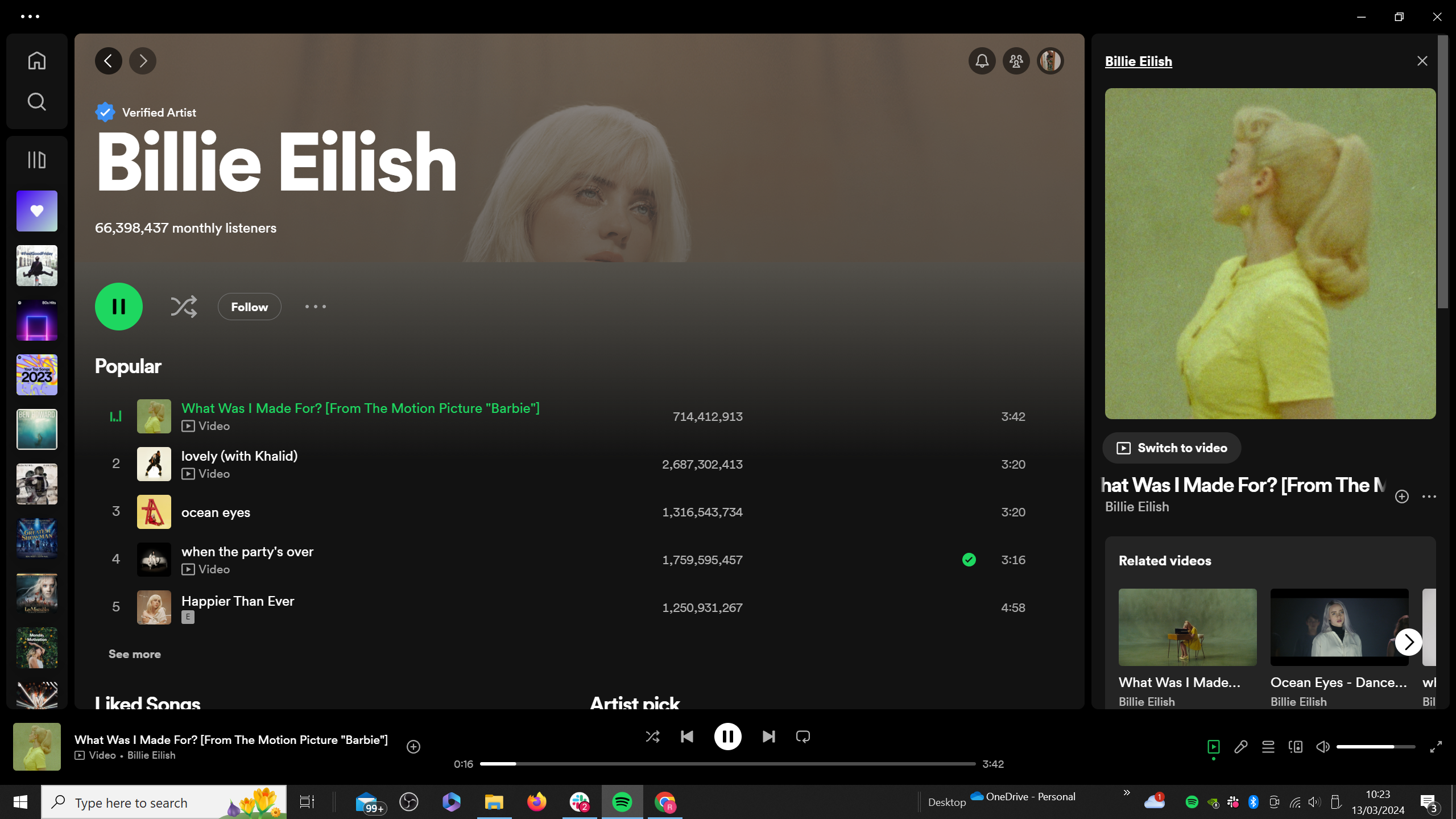Open Connect to a device

[1296, 747]
